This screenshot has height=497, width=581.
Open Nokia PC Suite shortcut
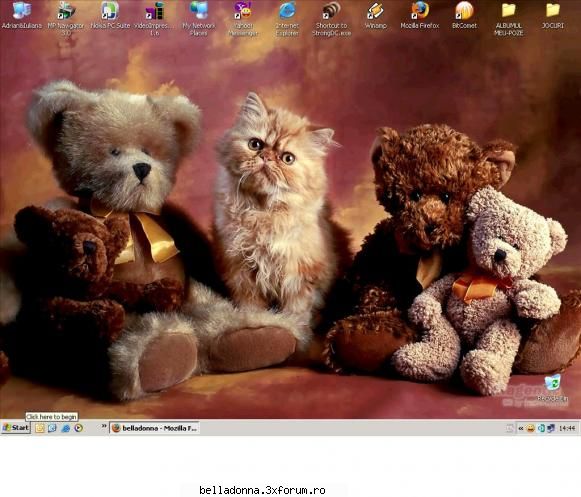(110, 15)
